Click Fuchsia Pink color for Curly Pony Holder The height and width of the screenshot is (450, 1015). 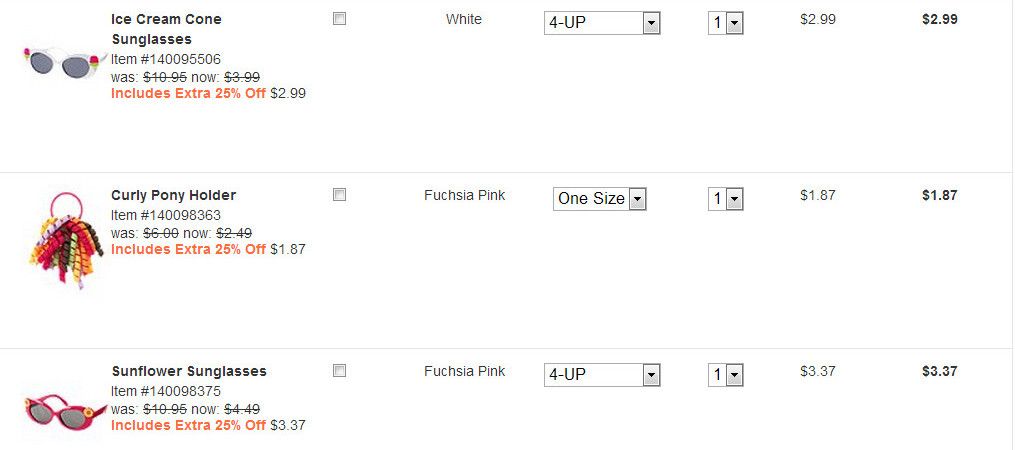click(464, 195)
